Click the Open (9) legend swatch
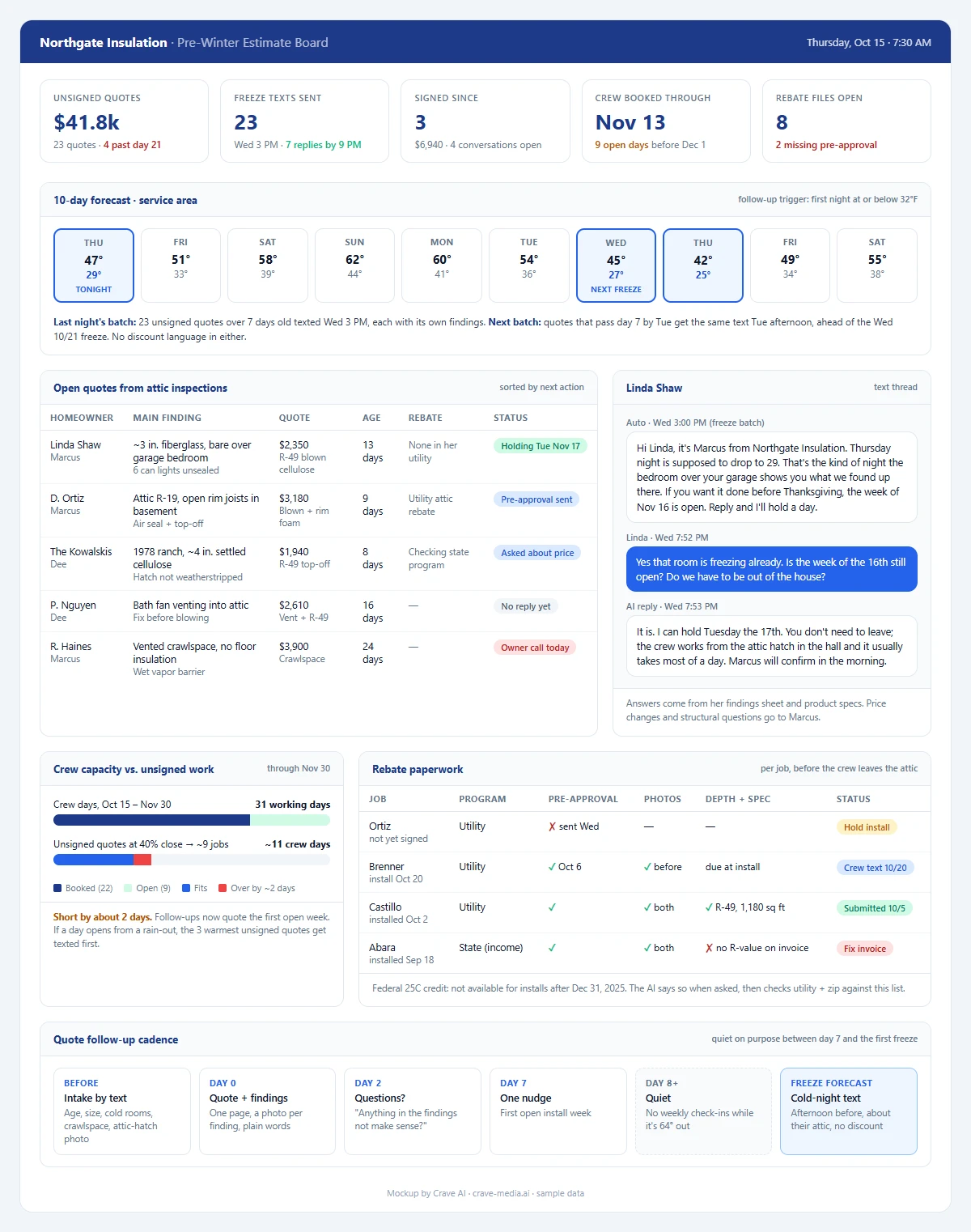Screen dimensions: 971x1232 [x=128, y=888]
